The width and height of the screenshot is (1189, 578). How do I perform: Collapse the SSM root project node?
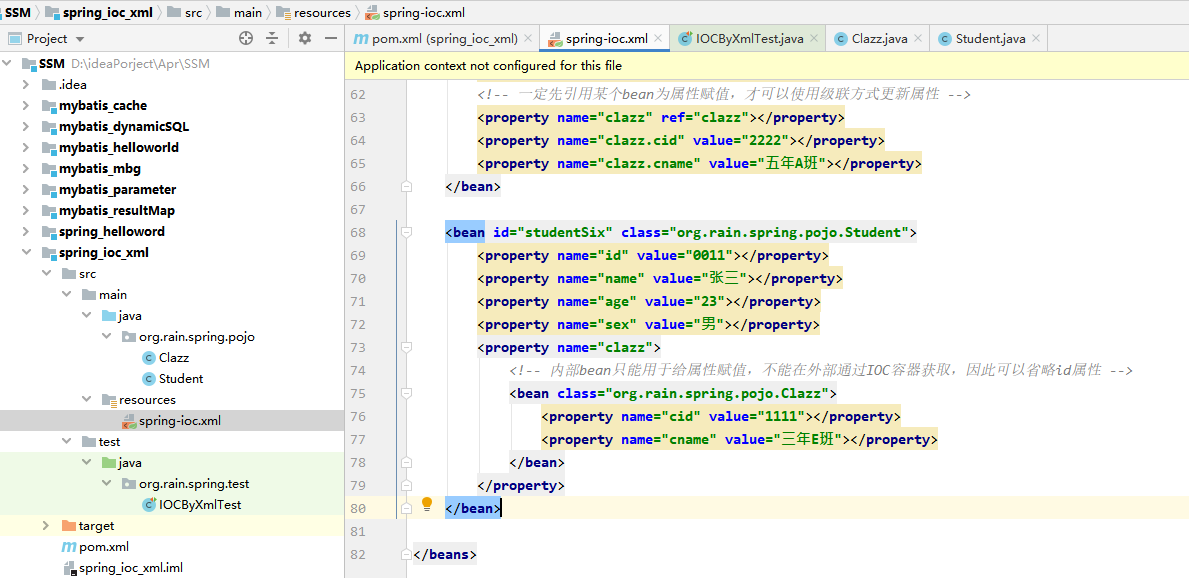click(8, 64)
